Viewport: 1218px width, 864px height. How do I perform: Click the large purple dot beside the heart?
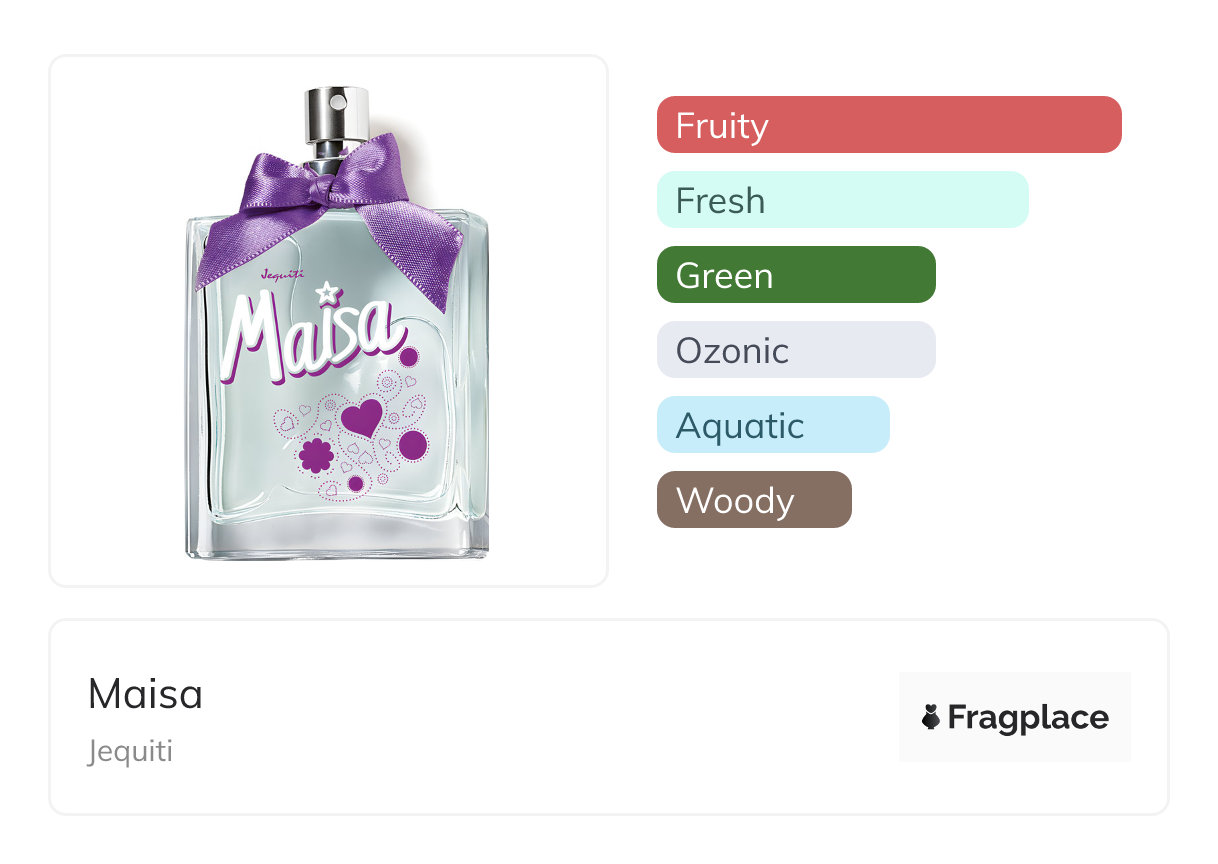coord(412,444)
